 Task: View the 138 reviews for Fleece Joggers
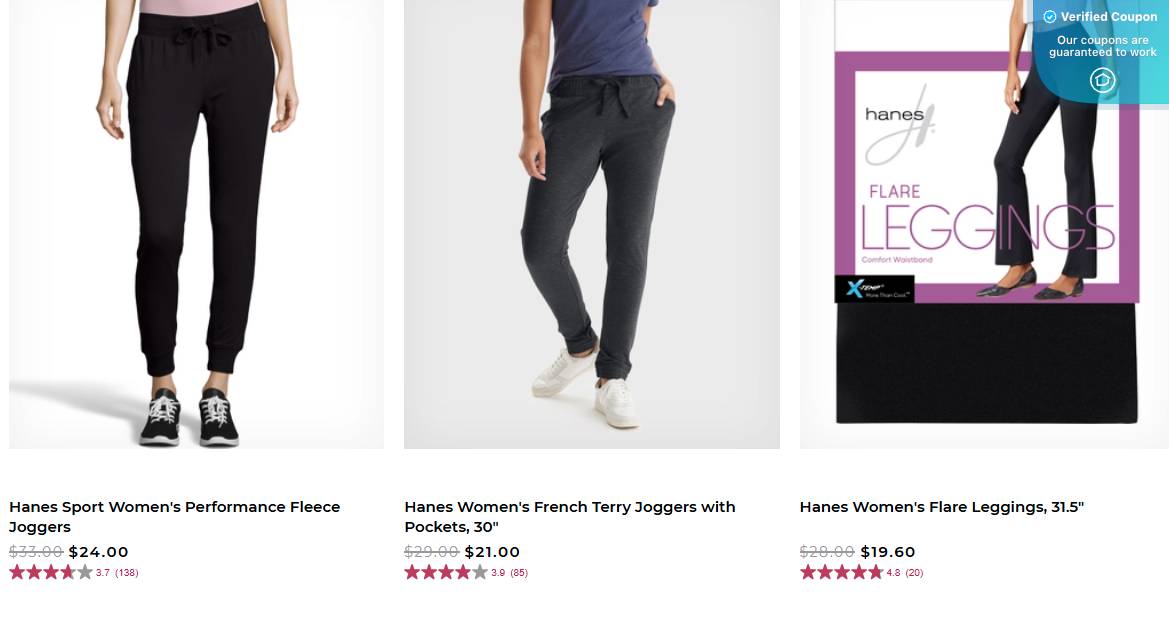tap(127, 572)
